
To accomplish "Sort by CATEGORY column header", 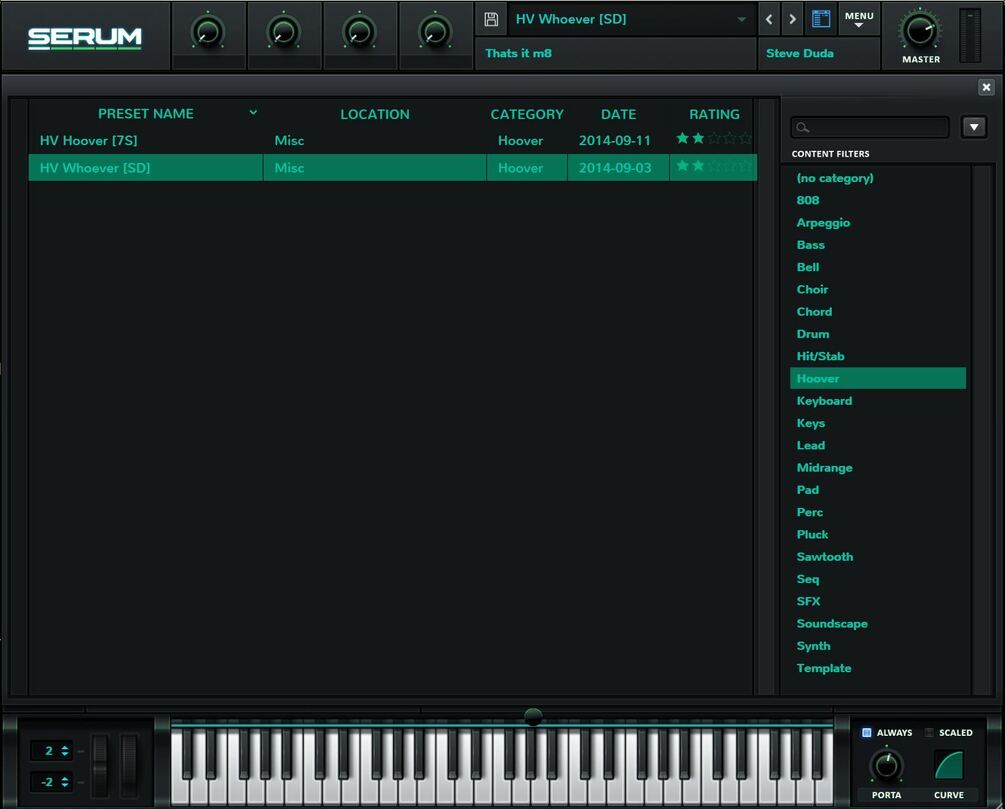I will pyautogui.click(x=527, y=114).
